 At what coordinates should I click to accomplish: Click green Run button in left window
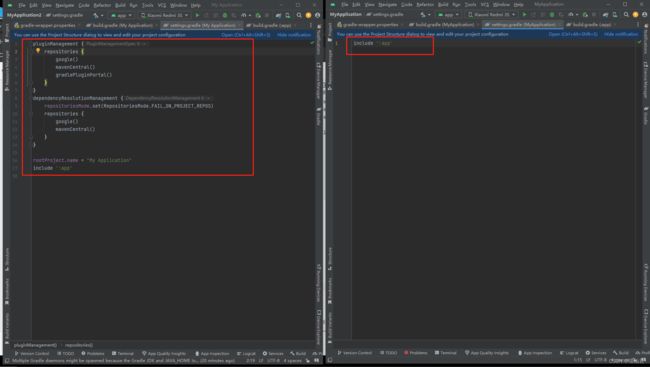point(197,15)
